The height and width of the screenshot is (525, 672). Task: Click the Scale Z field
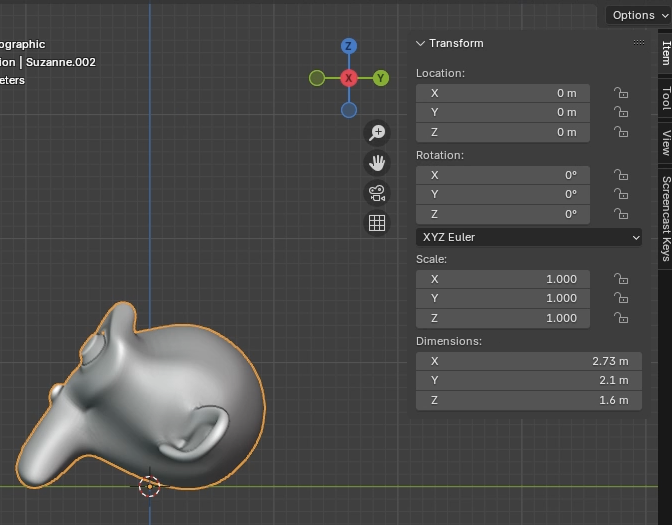pyautogui.click(x=503, y=318)
